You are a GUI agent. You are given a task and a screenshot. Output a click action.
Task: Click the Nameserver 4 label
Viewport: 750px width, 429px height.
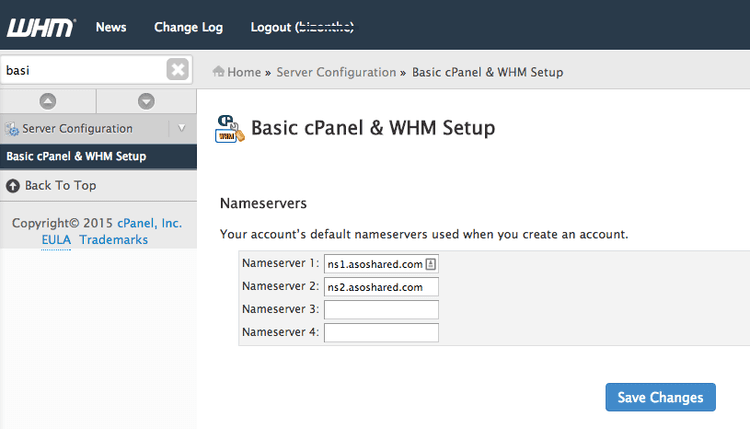tap(280, 332)
